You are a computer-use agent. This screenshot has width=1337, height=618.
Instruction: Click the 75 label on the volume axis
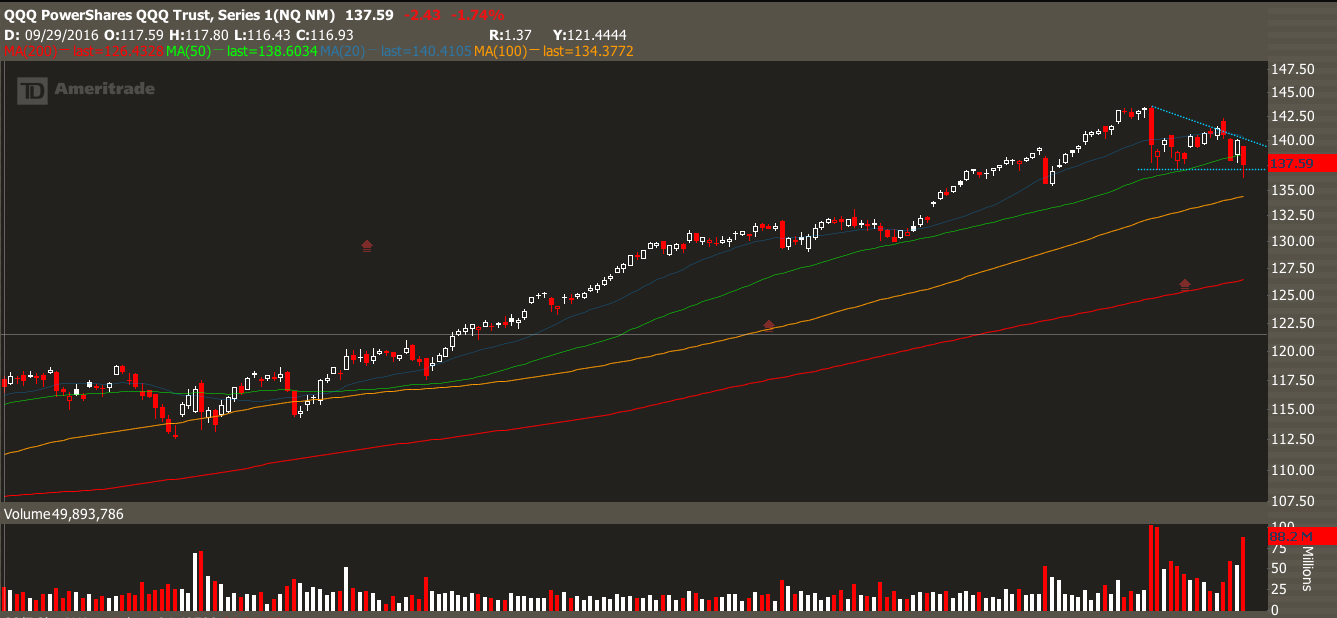click(1279, 547)
